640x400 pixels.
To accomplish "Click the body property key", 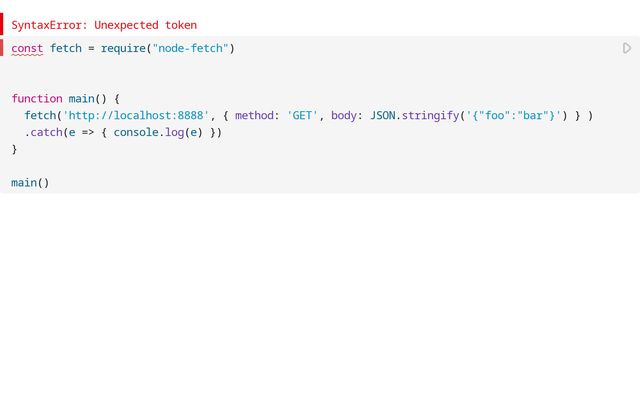I will click(346, 115).
